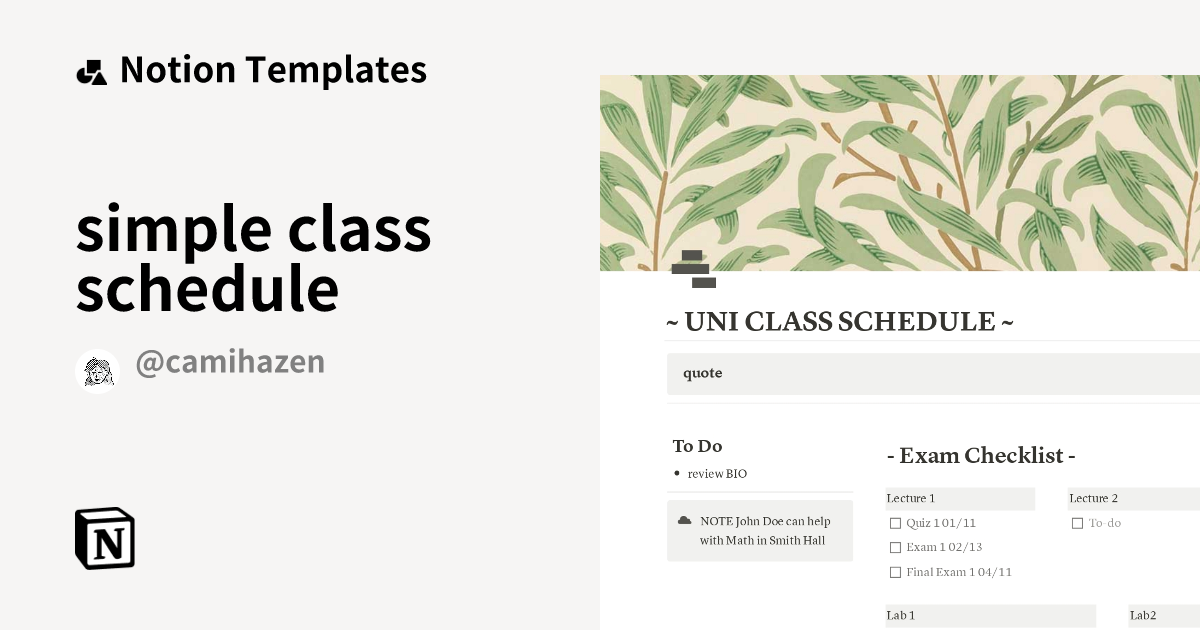
Task: Click the Notion Templates logo icon
Action: [x=94, y=69]
